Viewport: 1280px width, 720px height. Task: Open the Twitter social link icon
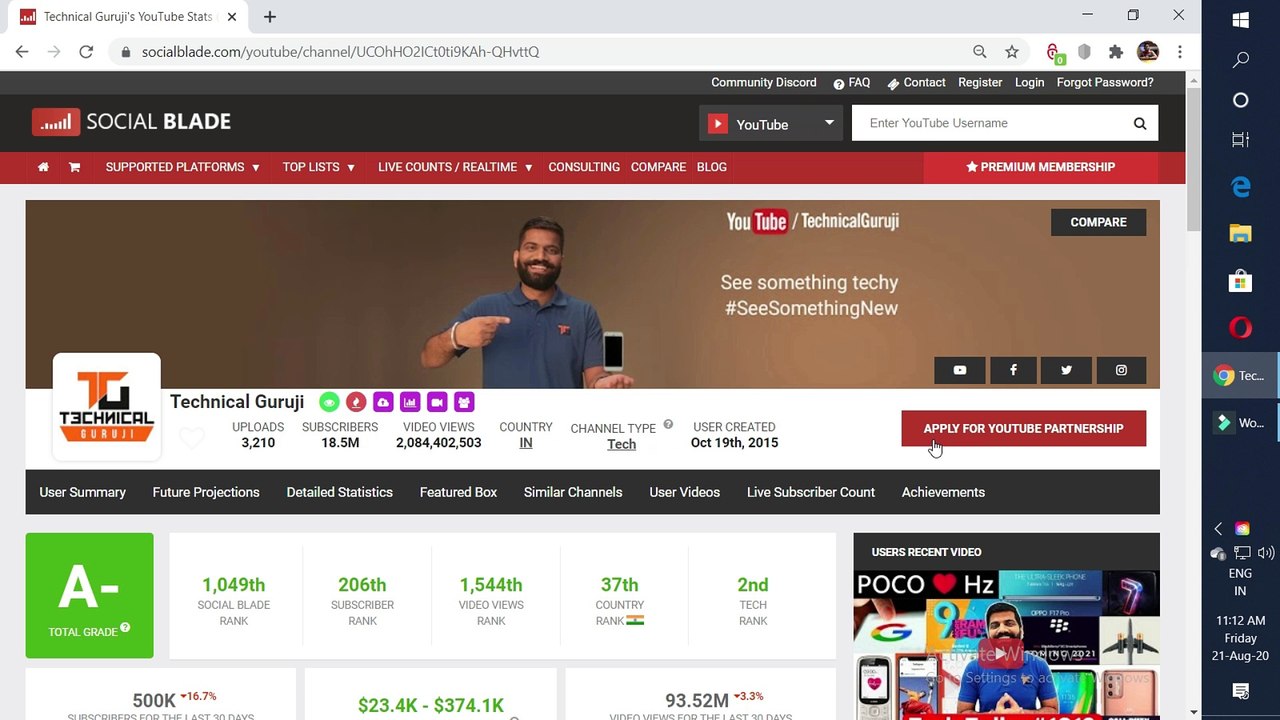tap(1066, 370)
